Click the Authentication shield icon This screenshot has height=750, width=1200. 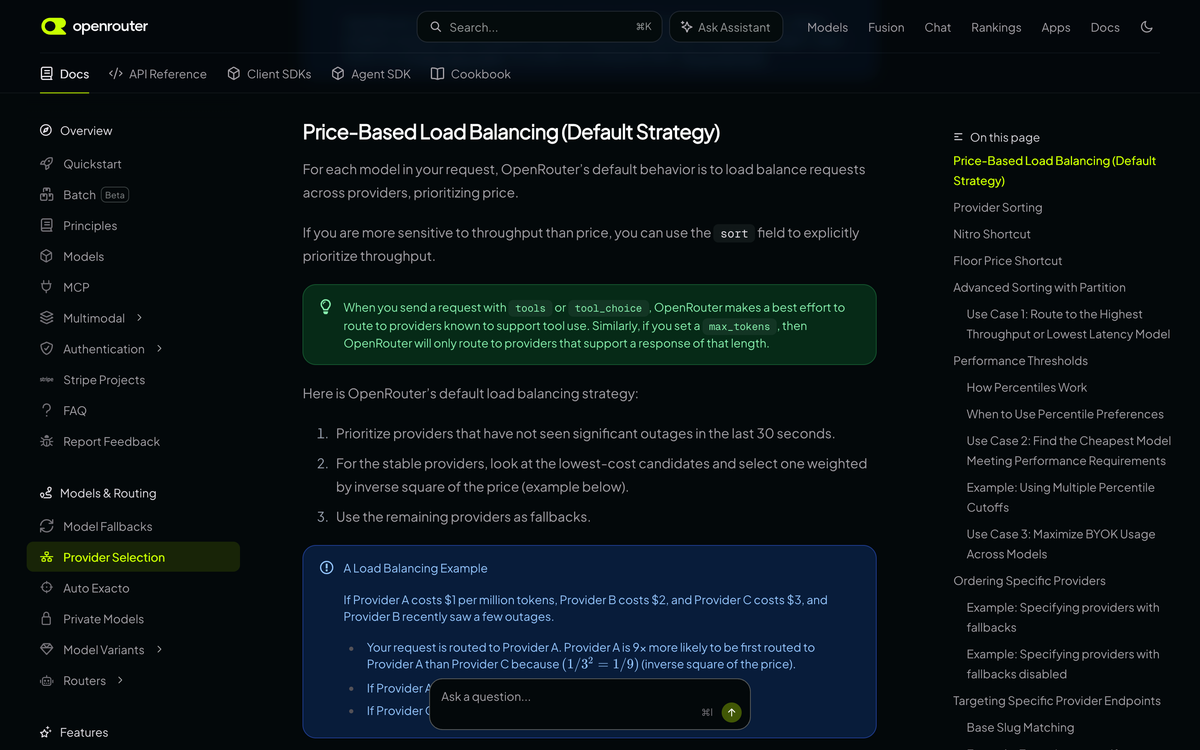46,349
